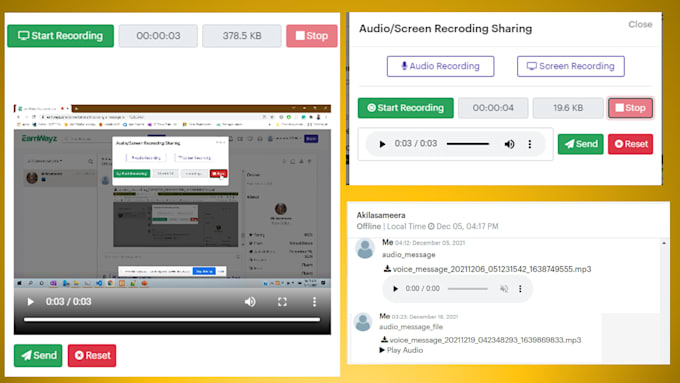Open options menu on chat audio player
This screenshot has height=383, width=680.
click(x=520, y=288)
